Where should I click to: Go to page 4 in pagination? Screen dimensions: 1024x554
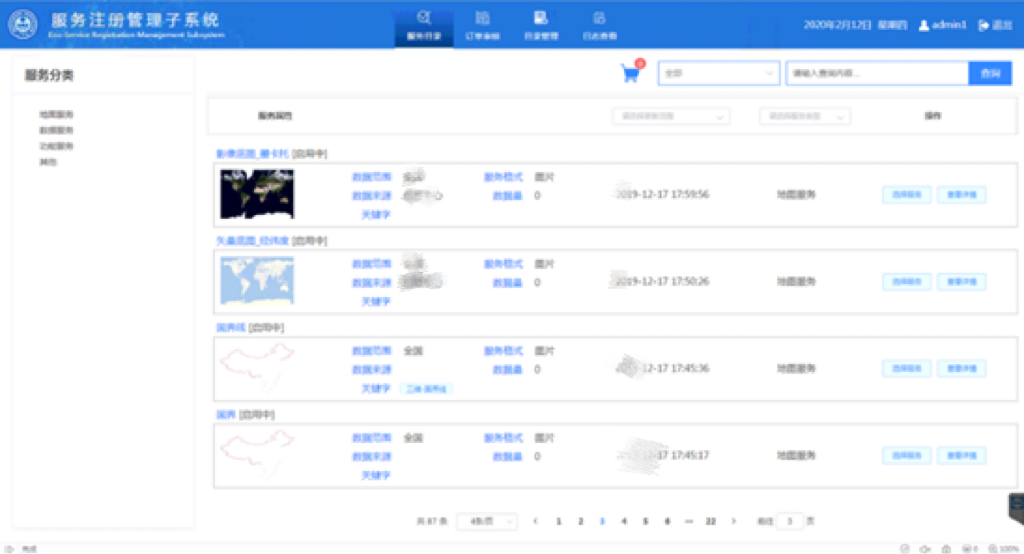[x=624, y=521]
